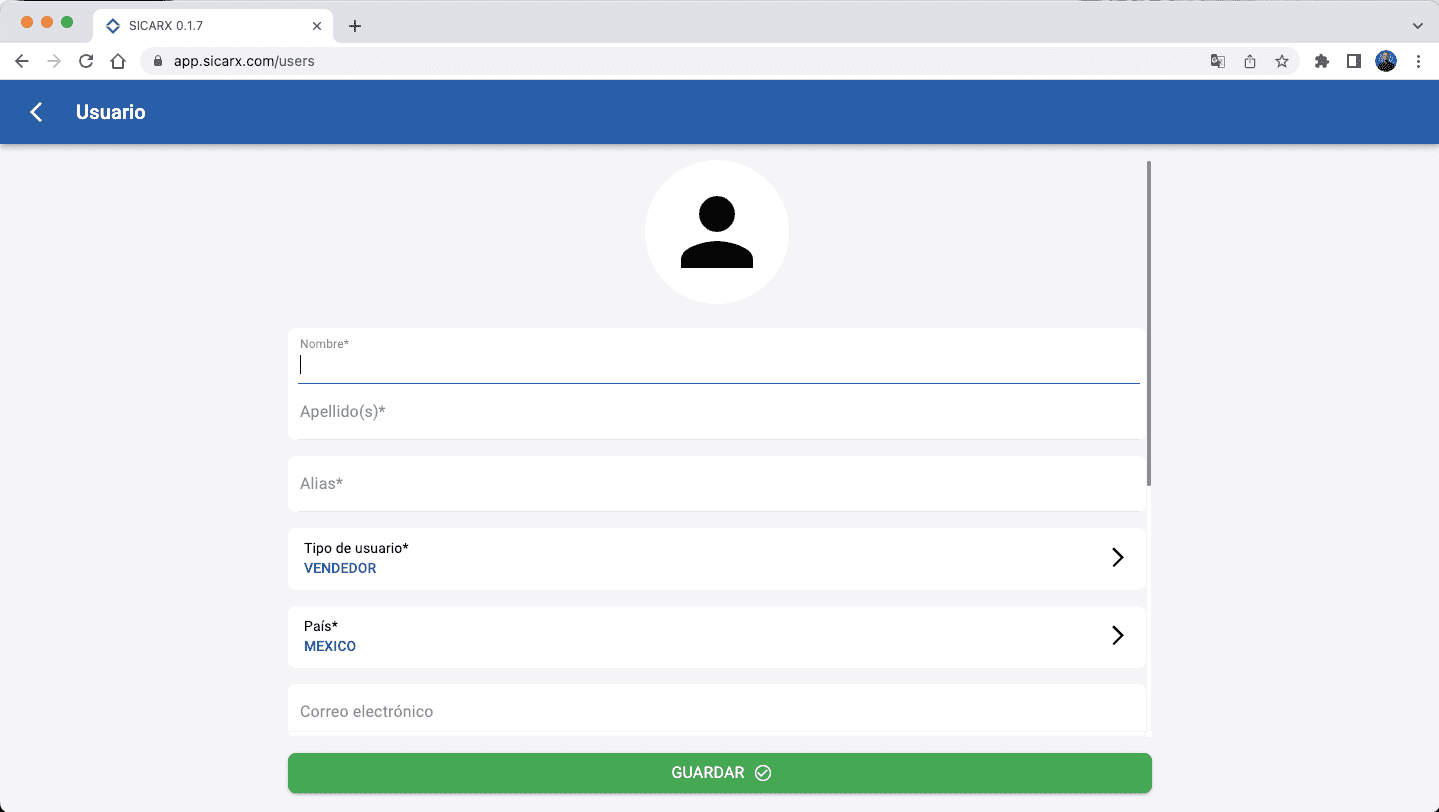Click the share page icon in address bar
Screen dimensions: 1439x812
pyautogui.click(x=1249, y=61)
